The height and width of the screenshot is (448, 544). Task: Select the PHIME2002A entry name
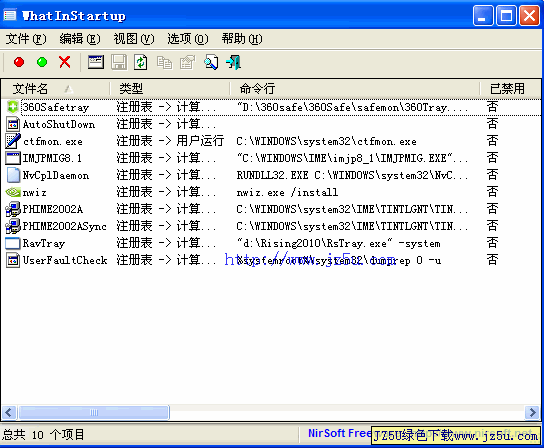click(53, 209)
